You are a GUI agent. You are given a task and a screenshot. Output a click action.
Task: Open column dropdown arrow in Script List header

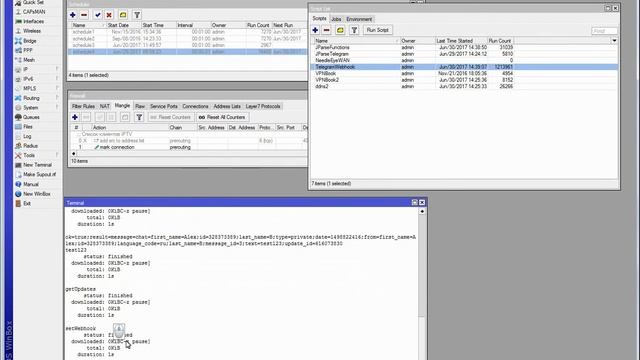click(x=614, y=41)
